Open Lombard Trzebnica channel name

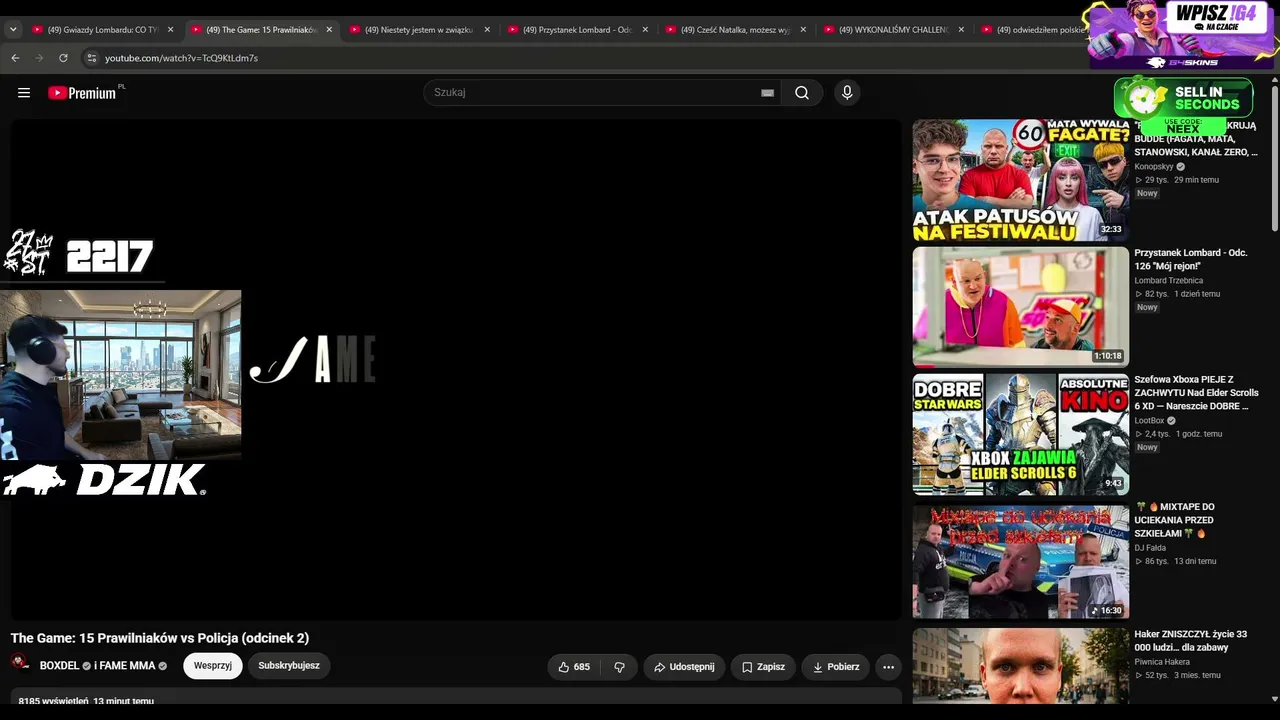pos(1169,281)
